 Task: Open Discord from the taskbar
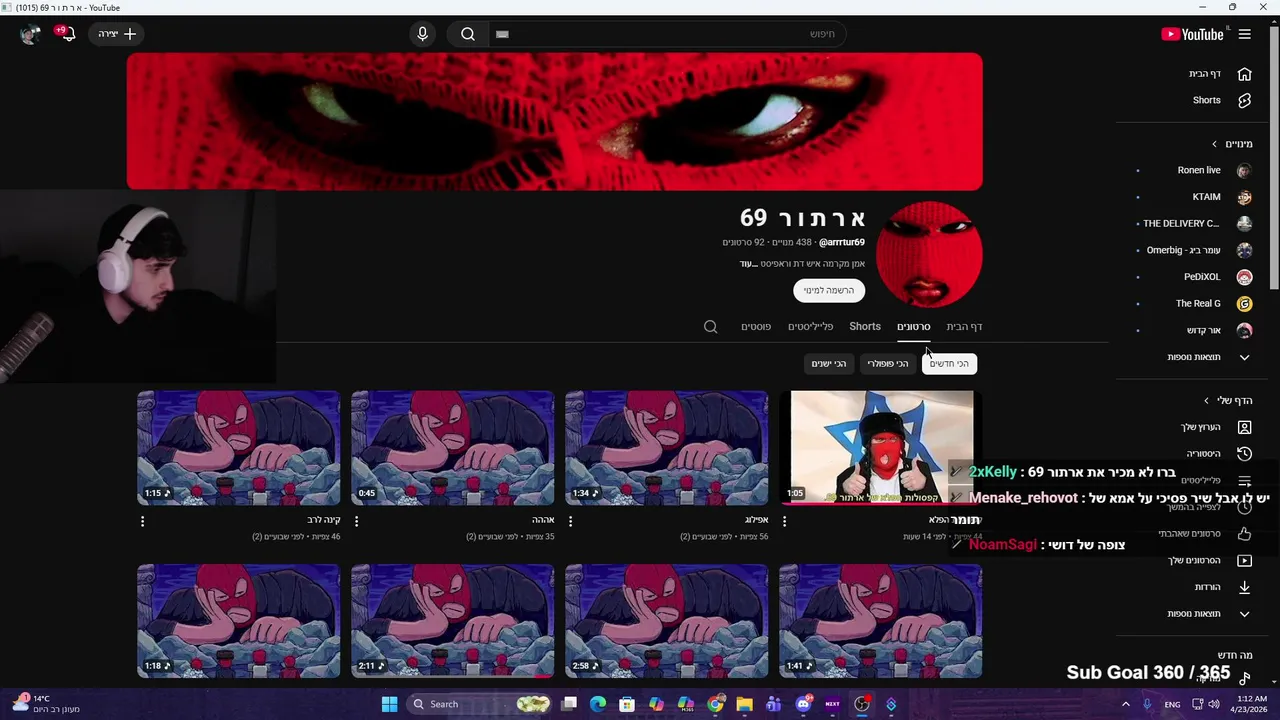click(803, 704)
